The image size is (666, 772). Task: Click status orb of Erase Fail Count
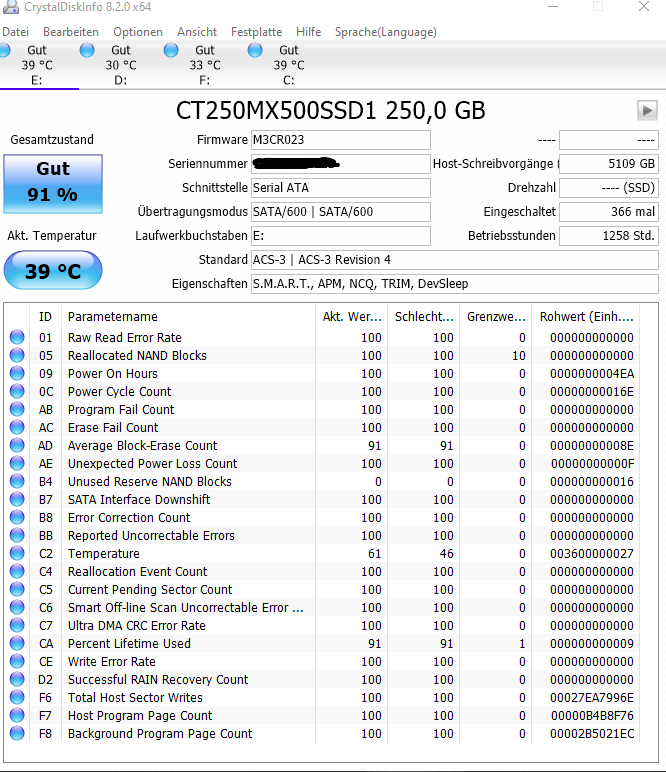pos(17,427)
